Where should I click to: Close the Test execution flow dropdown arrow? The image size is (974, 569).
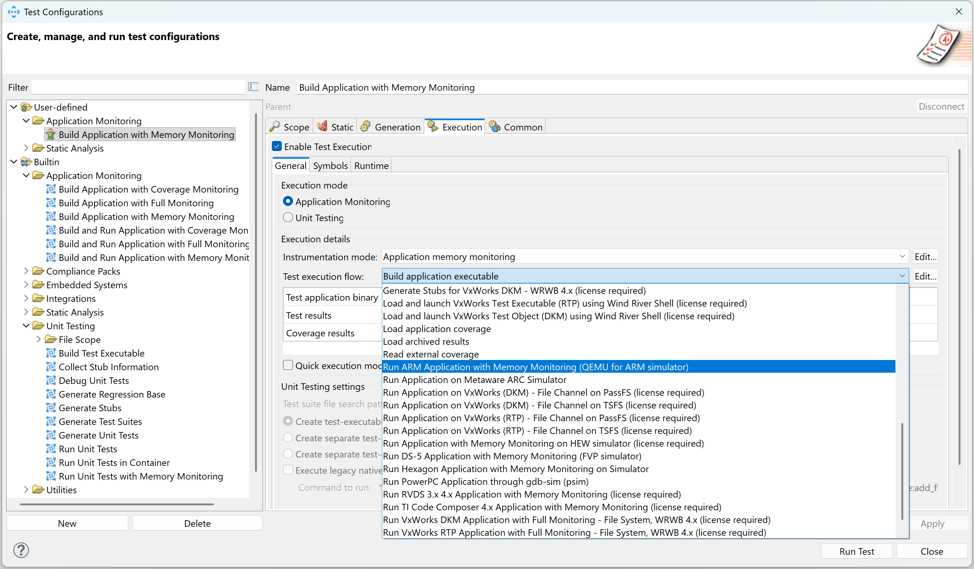point(902,276)
